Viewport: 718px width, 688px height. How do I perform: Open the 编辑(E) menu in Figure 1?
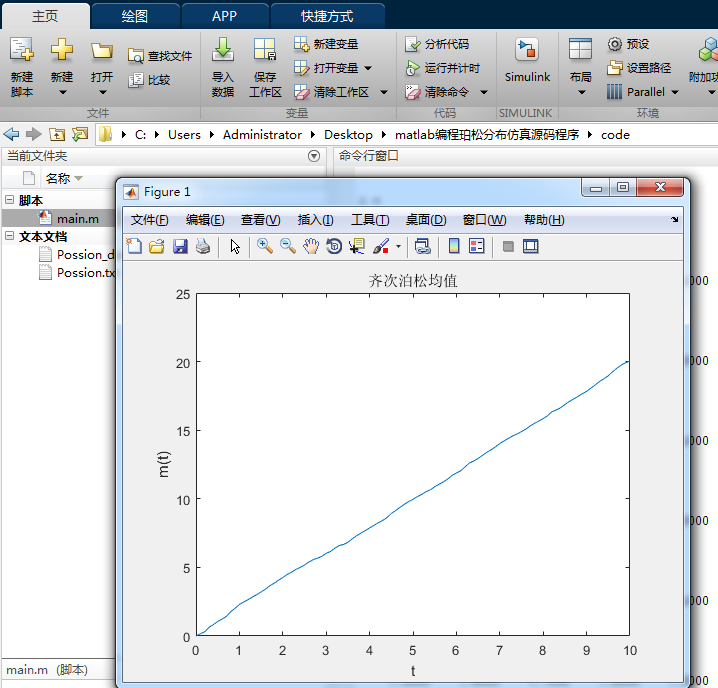pos(205,220)
